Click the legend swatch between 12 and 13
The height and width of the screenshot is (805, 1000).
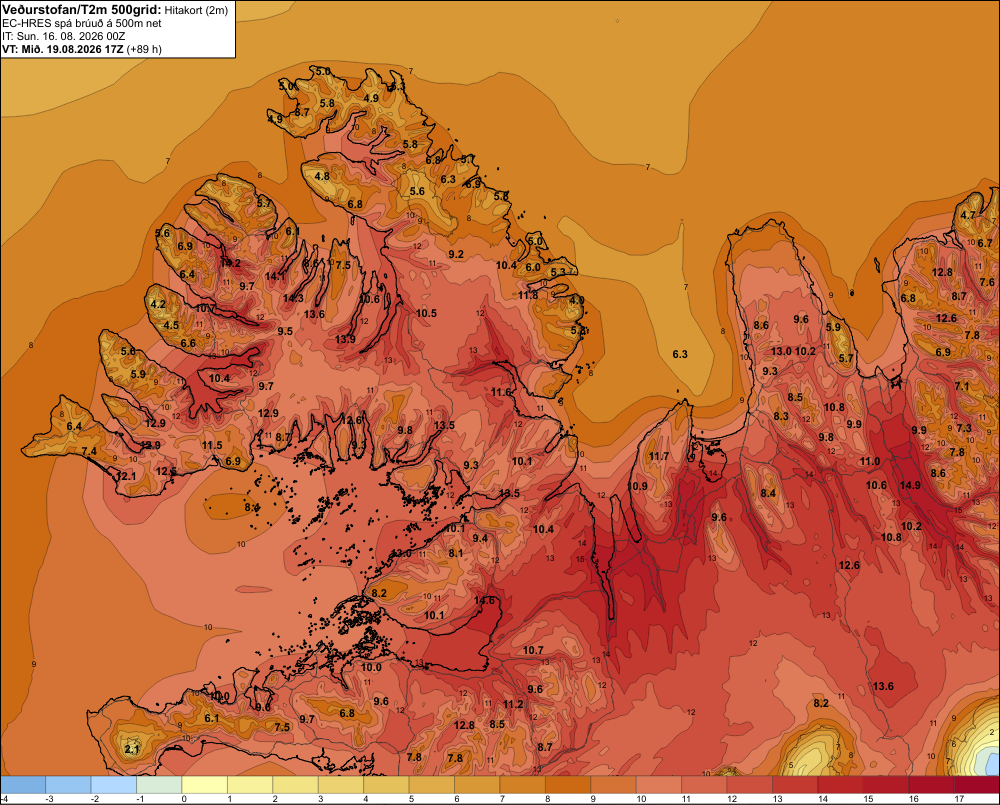[x=750, y=785]
